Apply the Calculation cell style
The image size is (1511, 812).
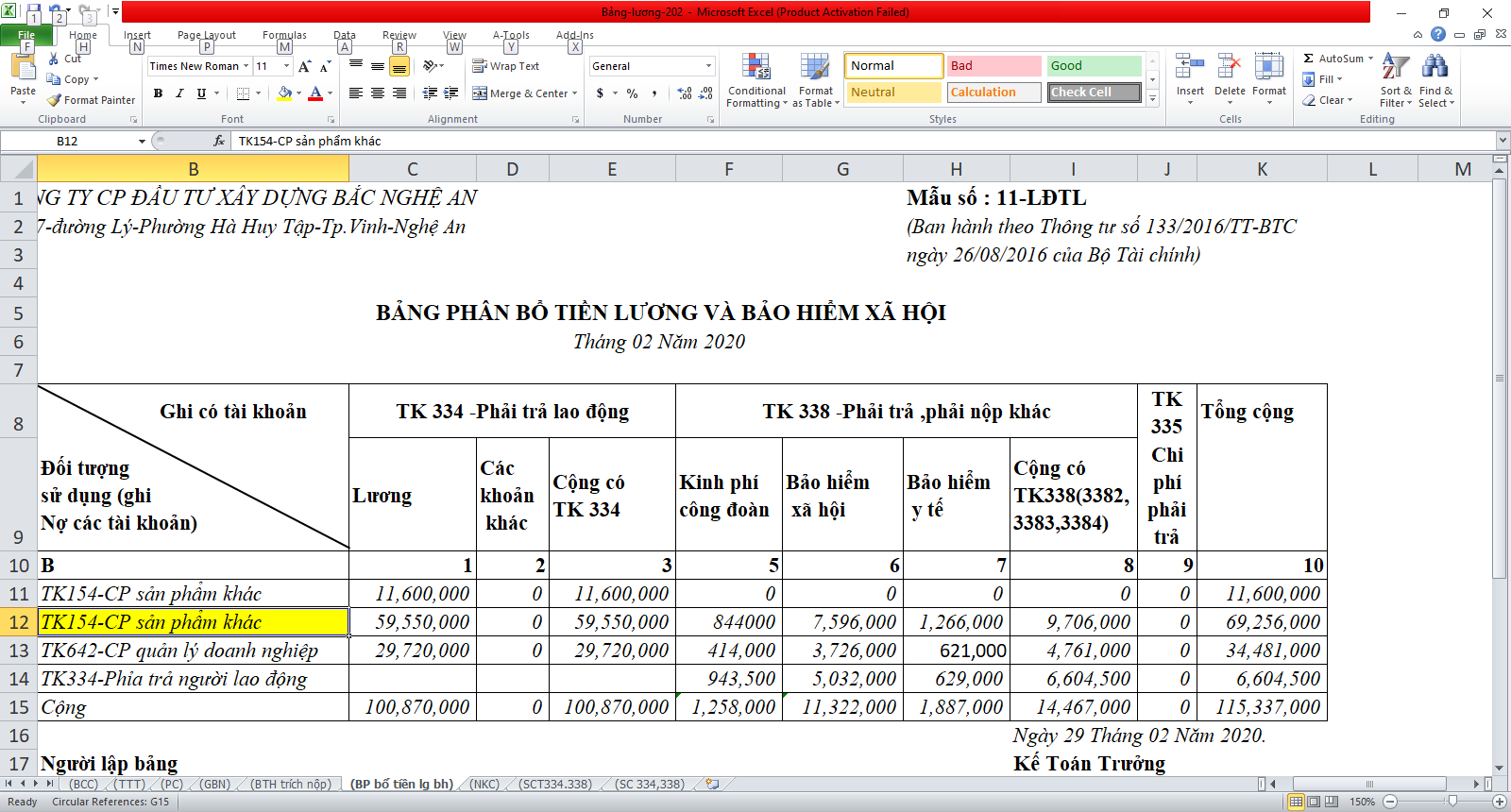993,93
